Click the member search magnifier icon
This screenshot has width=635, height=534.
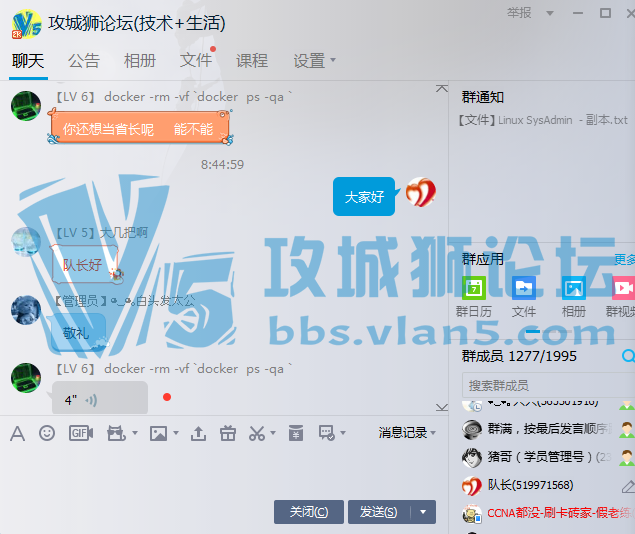[x=628, y=356]
